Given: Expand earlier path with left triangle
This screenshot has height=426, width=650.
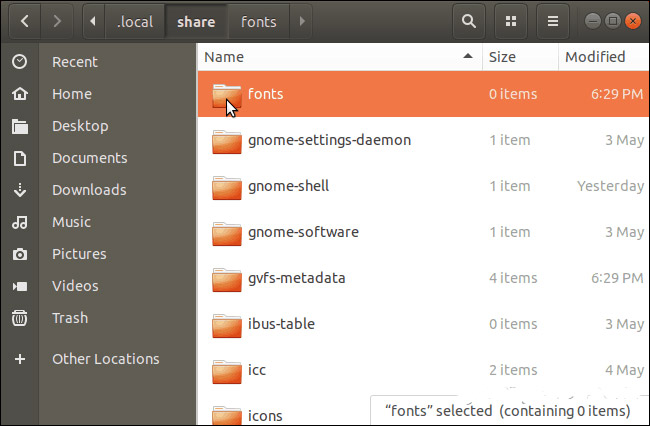Looking at the screenshot, I should 94,21.
